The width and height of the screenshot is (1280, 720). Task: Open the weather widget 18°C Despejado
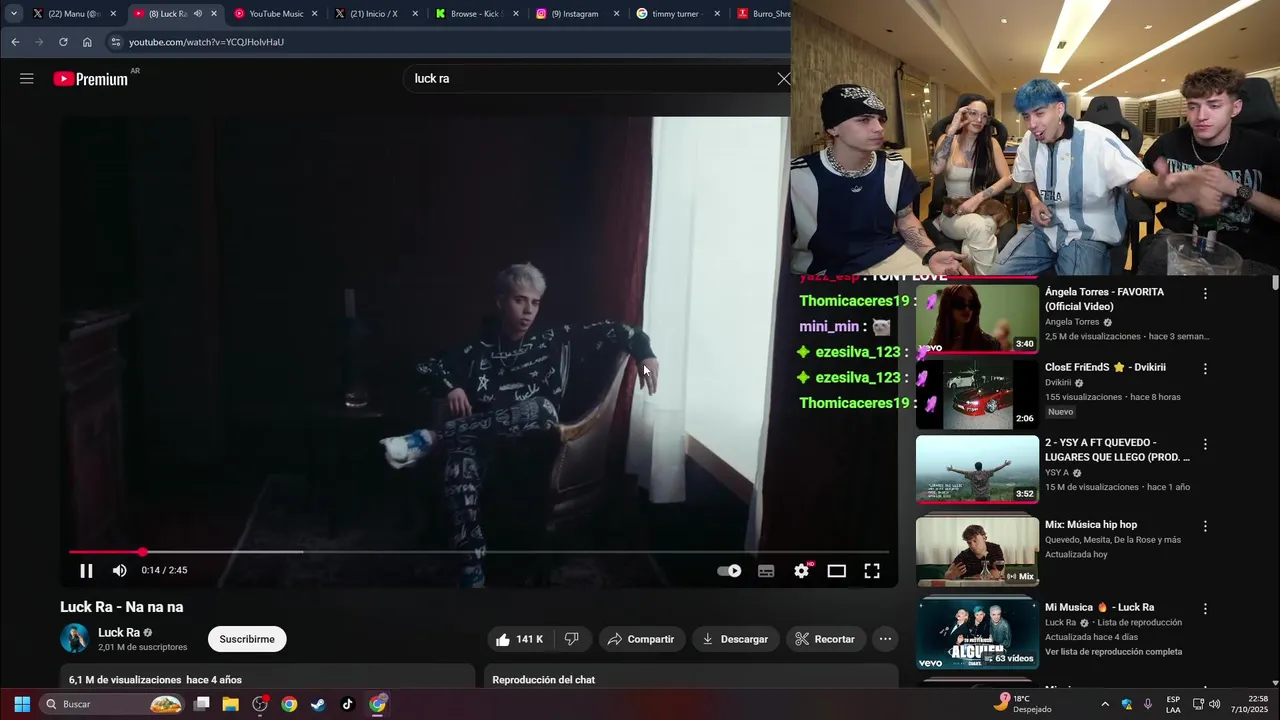click(1022, 704)
